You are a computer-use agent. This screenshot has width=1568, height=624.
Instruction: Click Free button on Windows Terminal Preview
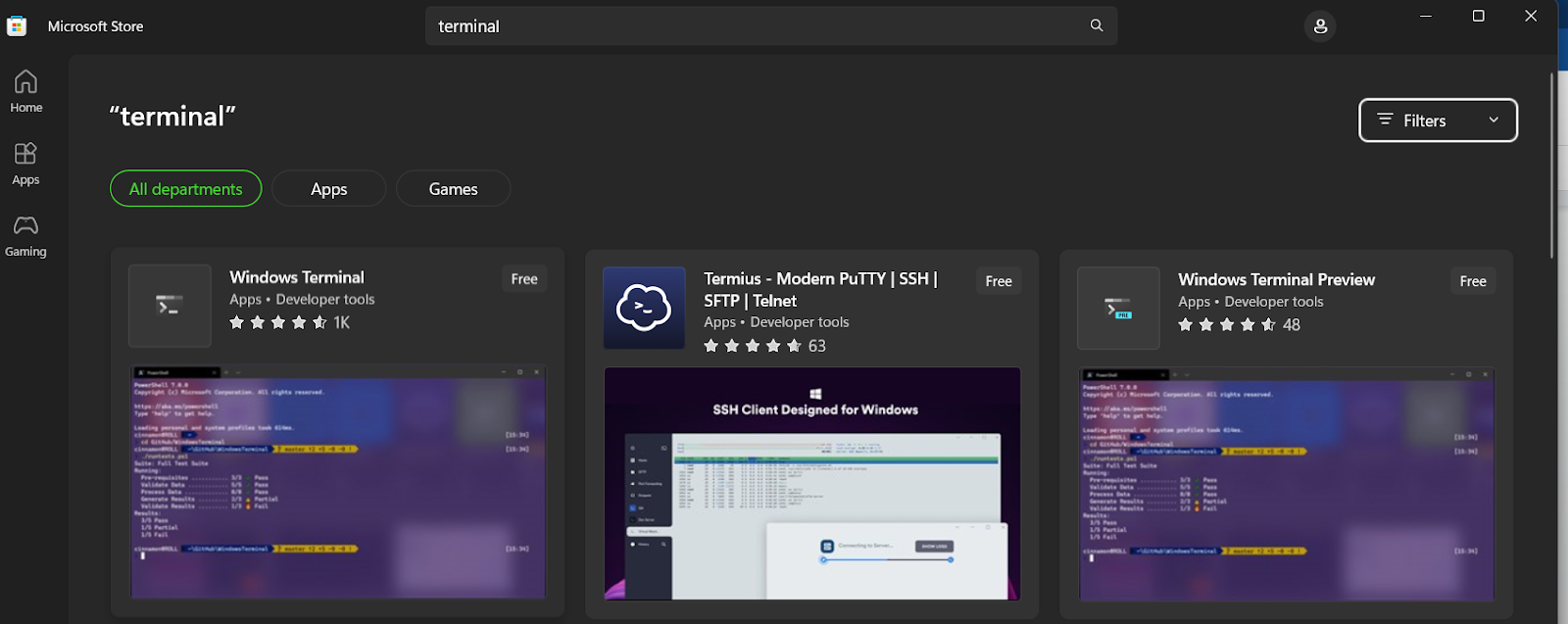(1473, 281)
